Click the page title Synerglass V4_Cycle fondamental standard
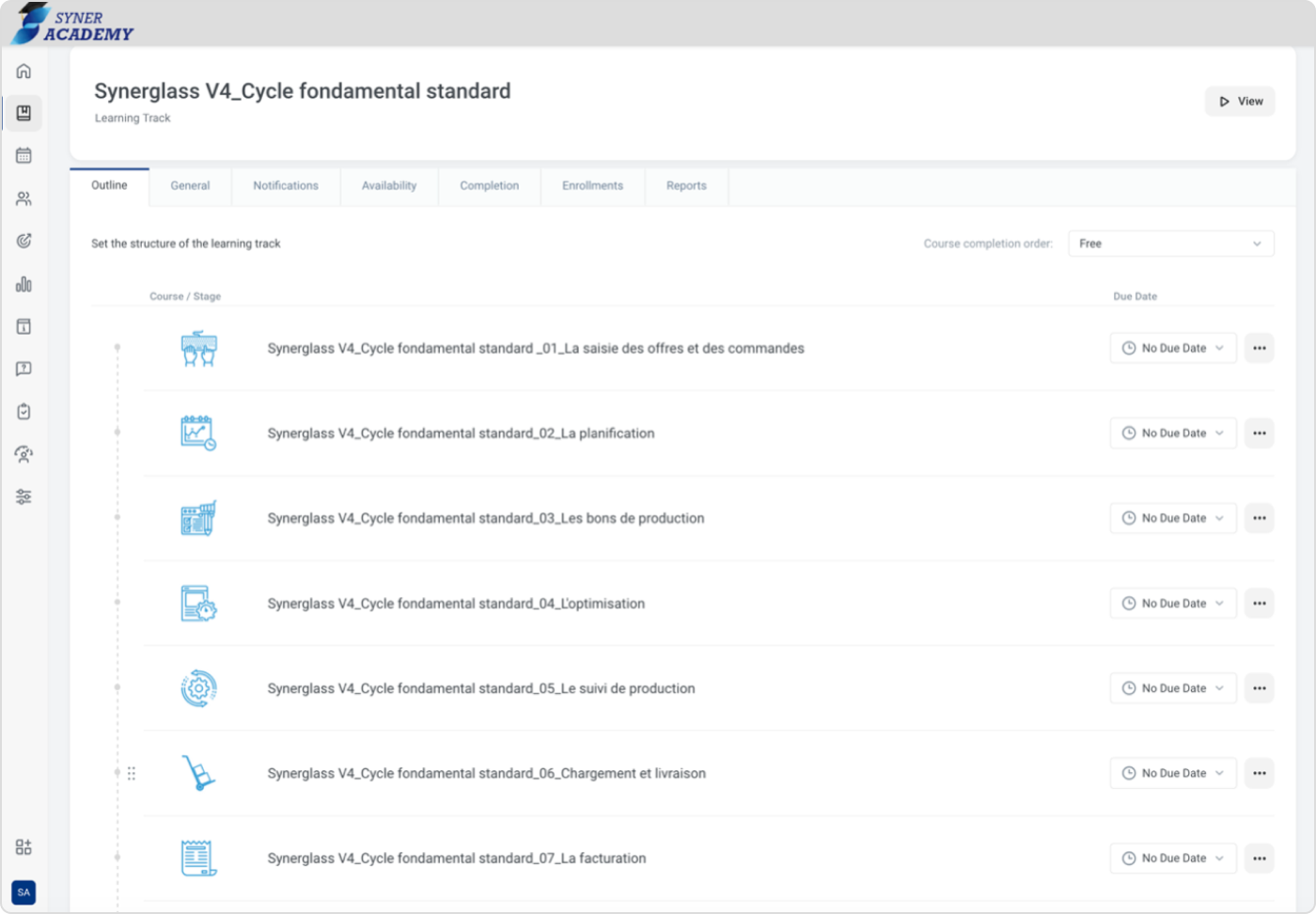Viewport: 1316px width, 914px height. 303,91
